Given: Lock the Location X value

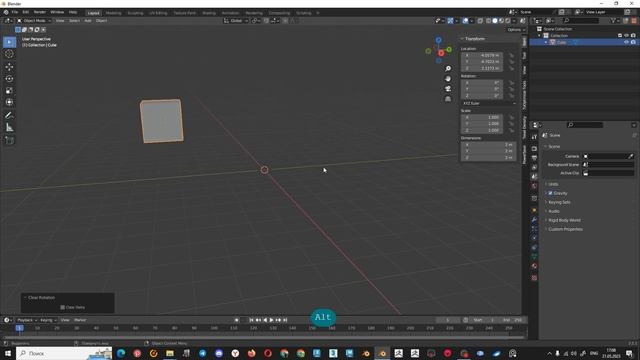Looking at the screenshot, I should 511,55.
